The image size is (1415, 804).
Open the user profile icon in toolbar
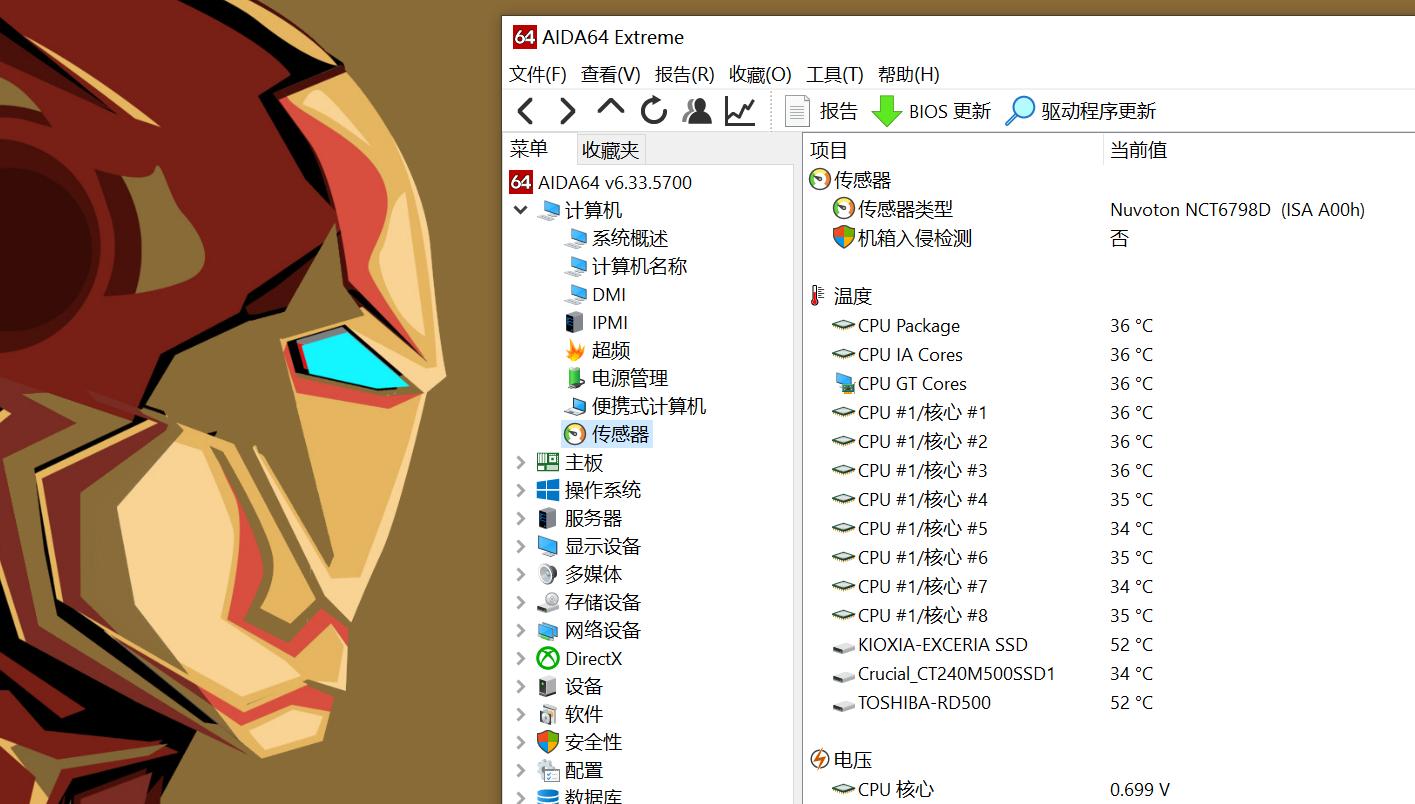tap(697, 111)
